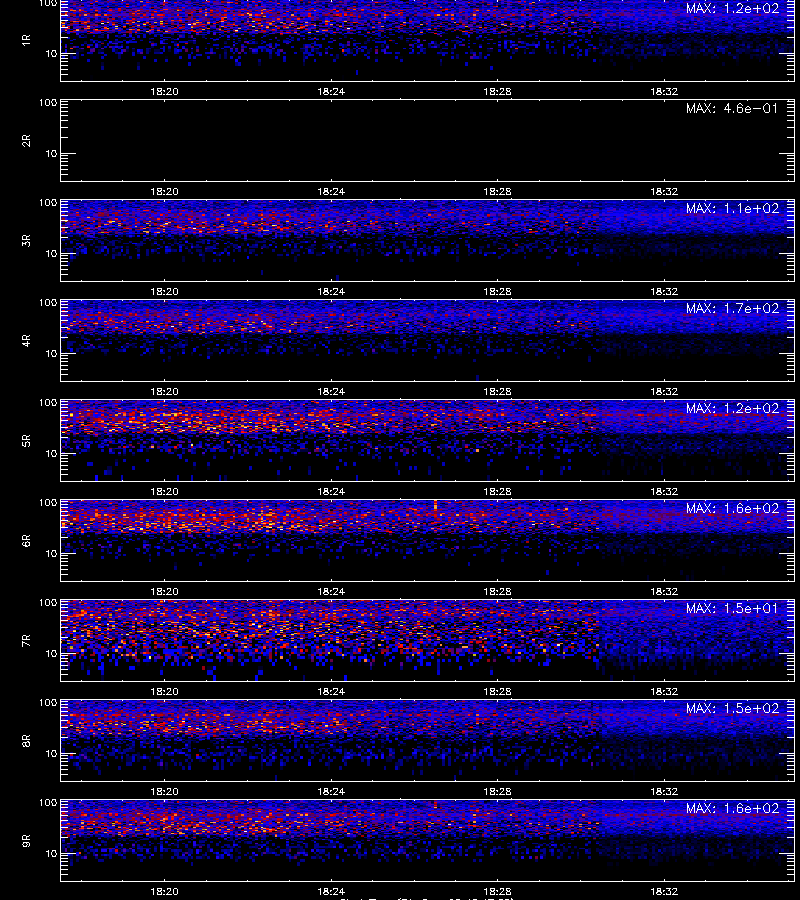Click the 10 y-axis tick label of panel 1R
Screen dimensions: 800x900
pos(51,53)
